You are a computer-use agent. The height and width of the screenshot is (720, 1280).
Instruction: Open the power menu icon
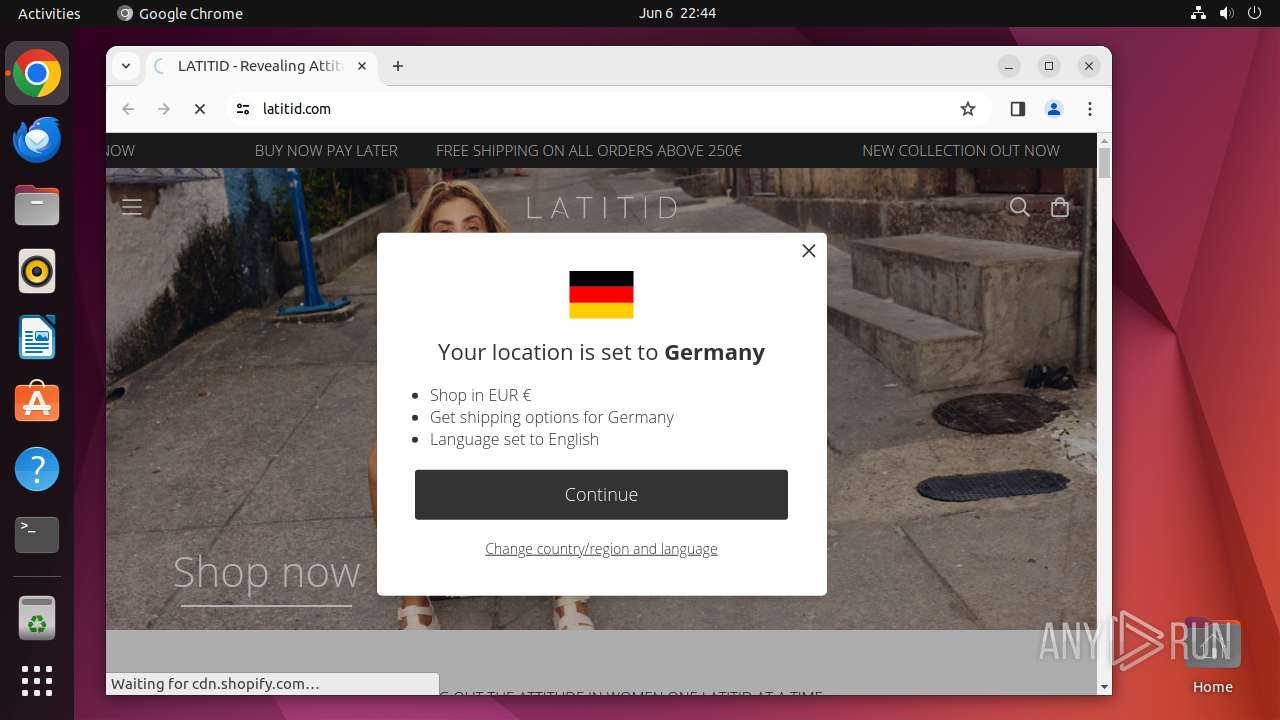pyautogui.click(x=1254, y=13)
